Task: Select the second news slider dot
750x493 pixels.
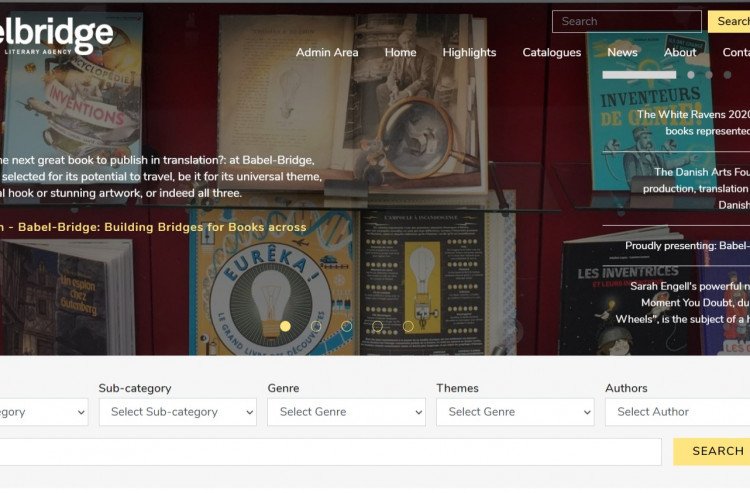Action: (x=691, y=75)
